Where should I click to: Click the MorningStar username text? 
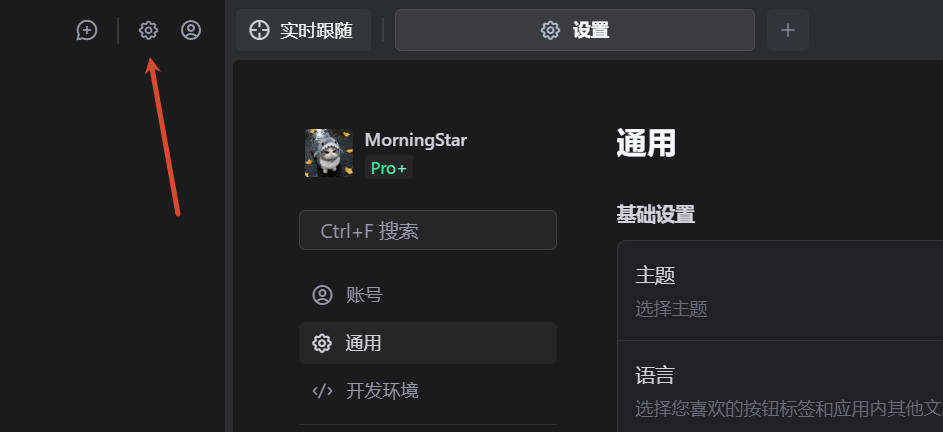(x=415, y=140)
